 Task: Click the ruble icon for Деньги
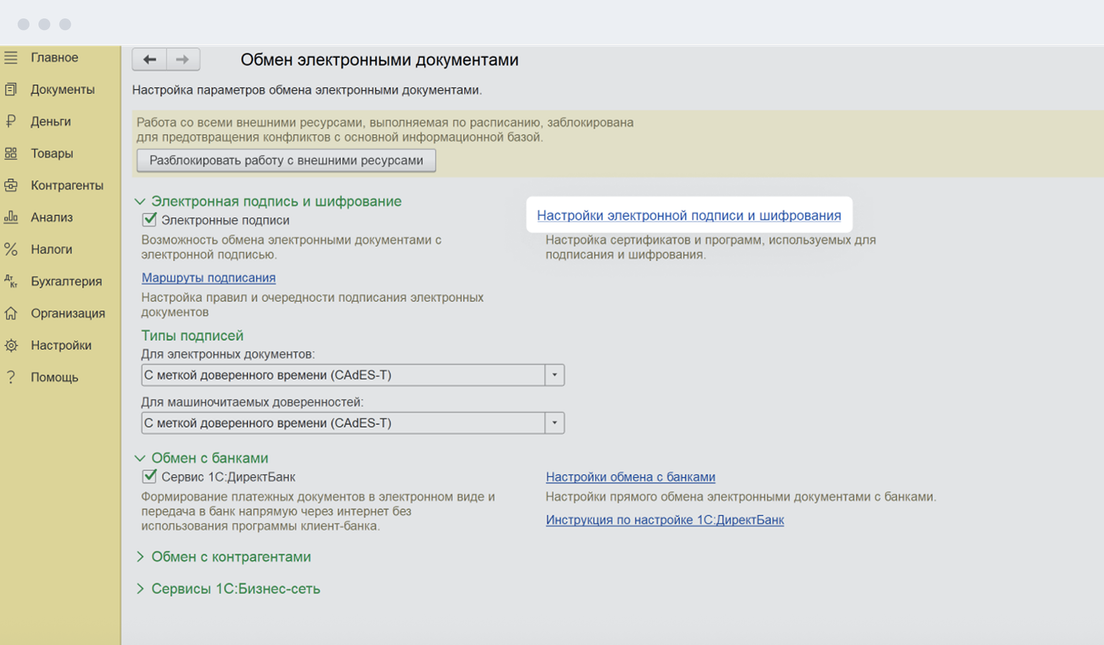11,122
